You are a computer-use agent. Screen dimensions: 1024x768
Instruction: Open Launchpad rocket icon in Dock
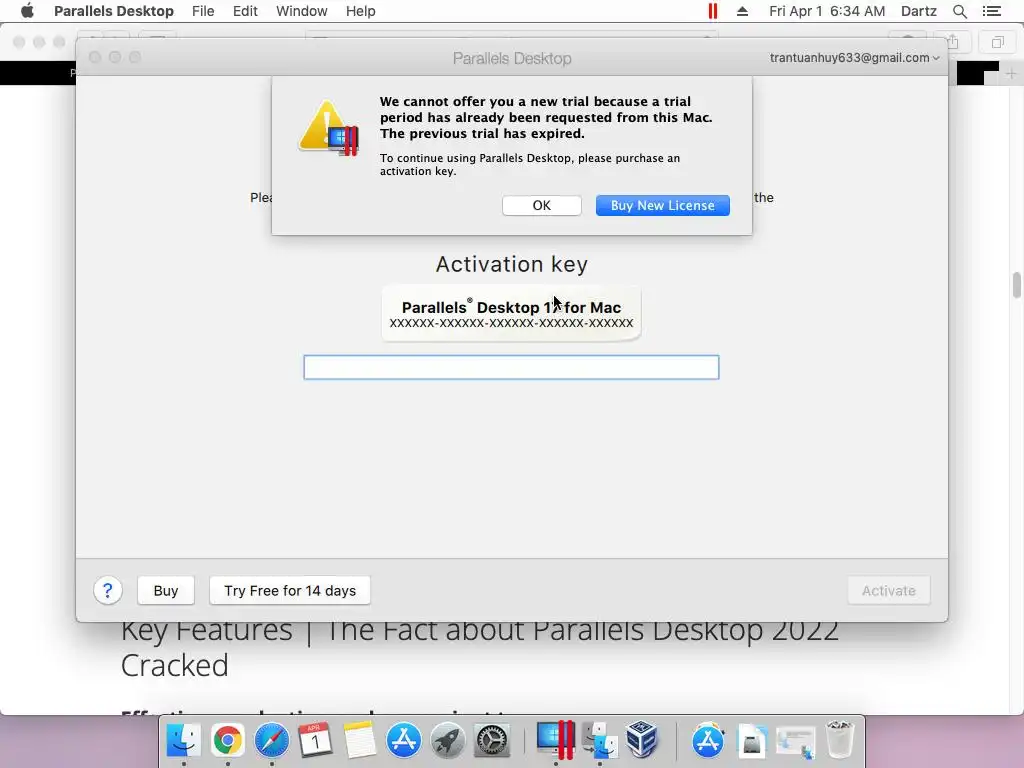pos(447,740)
